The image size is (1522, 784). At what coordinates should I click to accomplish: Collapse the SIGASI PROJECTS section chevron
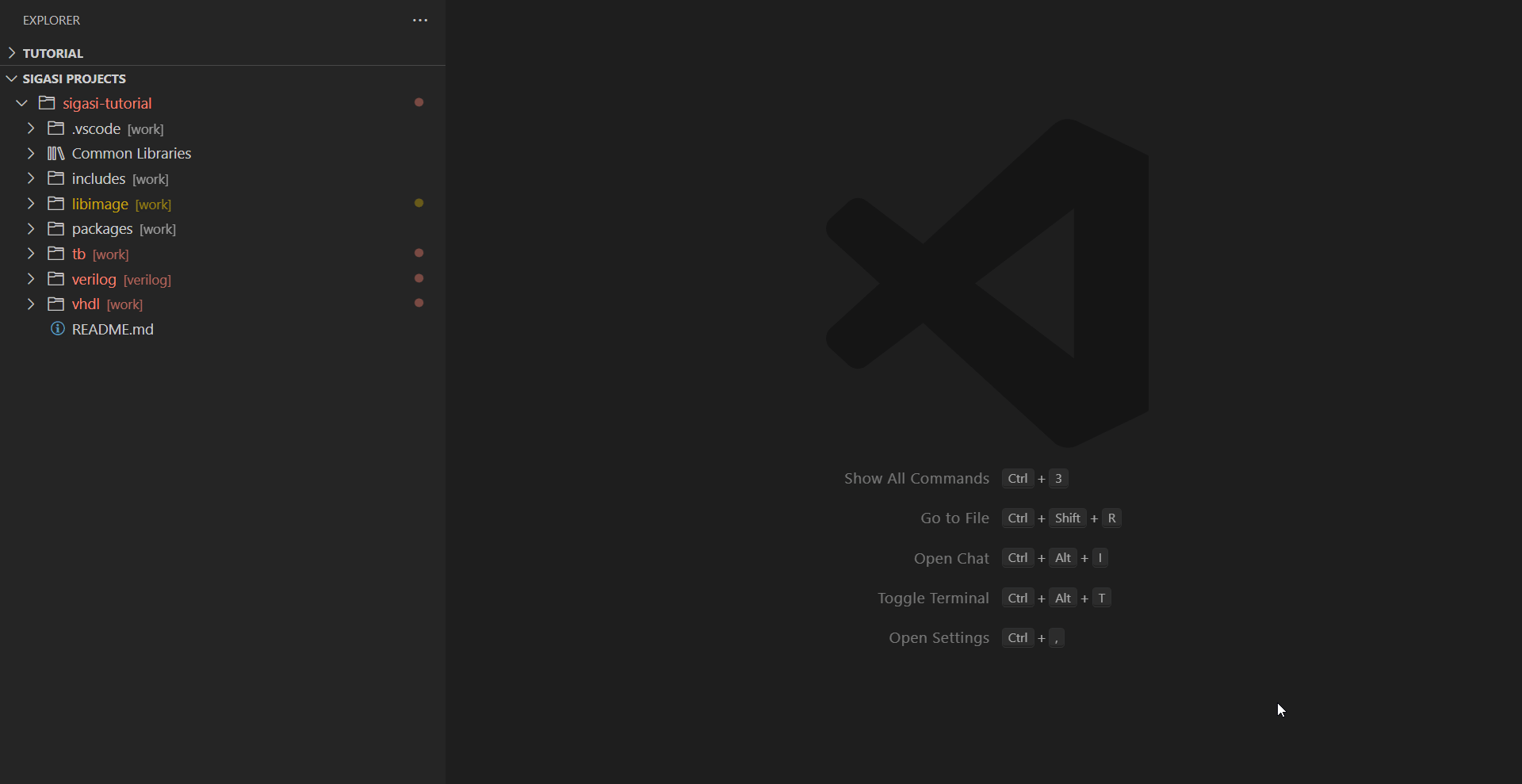(12, 78)
